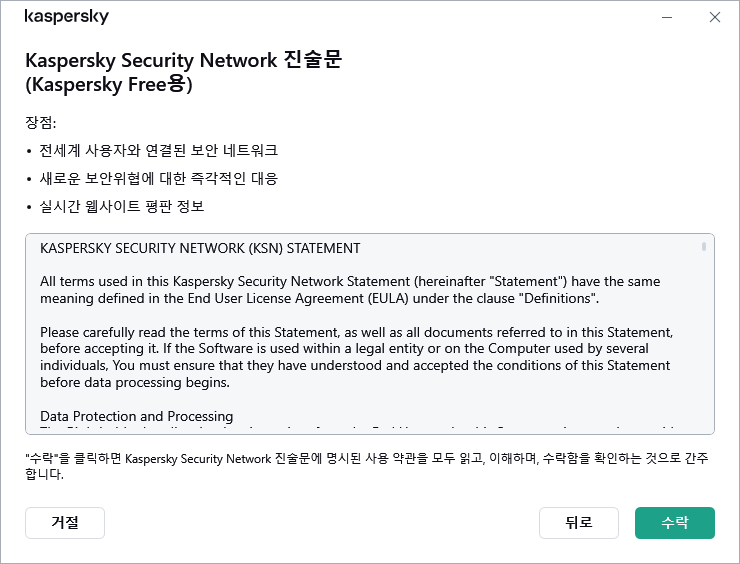Viewport: 740px width, 564px height.
Task: Click the 'Please carefully read the terms' paragraph
Action: [x=355, y=357]
